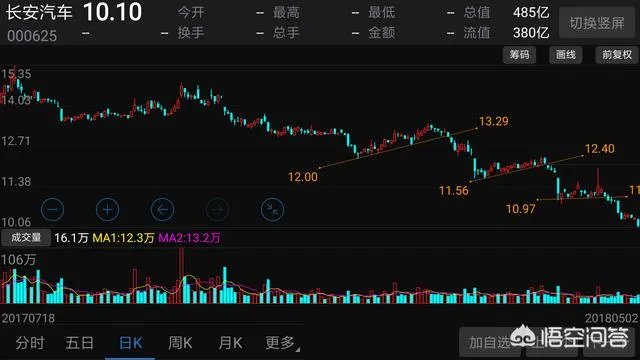
Task: Tap the 换手 turnover rate field
Action: pos(220,33)
